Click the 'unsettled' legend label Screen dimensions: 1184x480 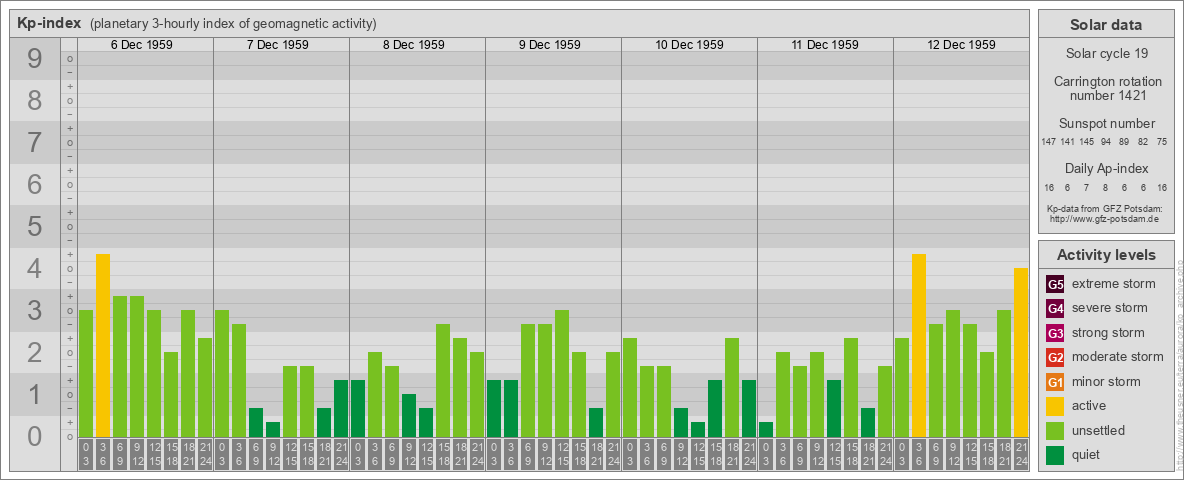1099,430
